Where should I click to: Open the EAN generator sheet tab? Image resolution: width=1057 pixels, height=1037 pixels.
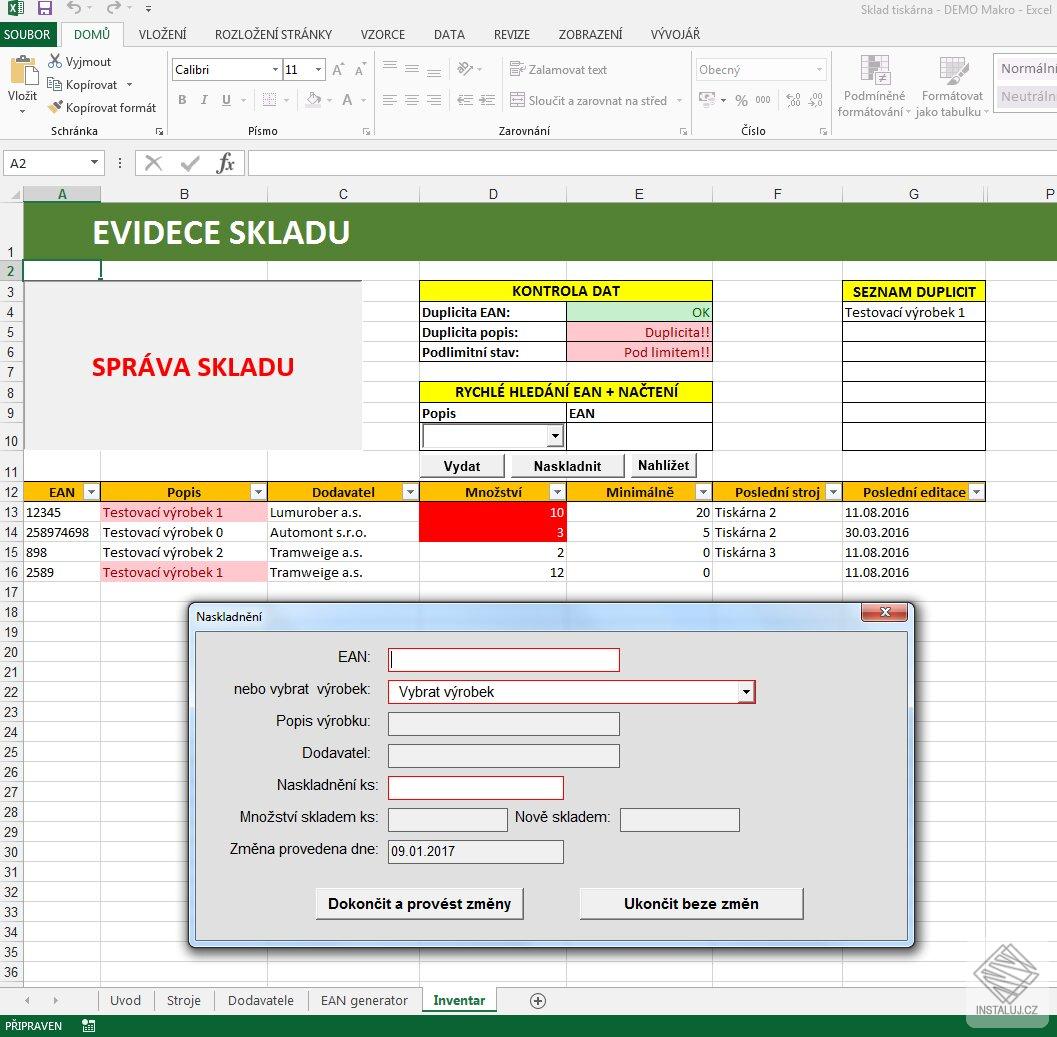363,999
